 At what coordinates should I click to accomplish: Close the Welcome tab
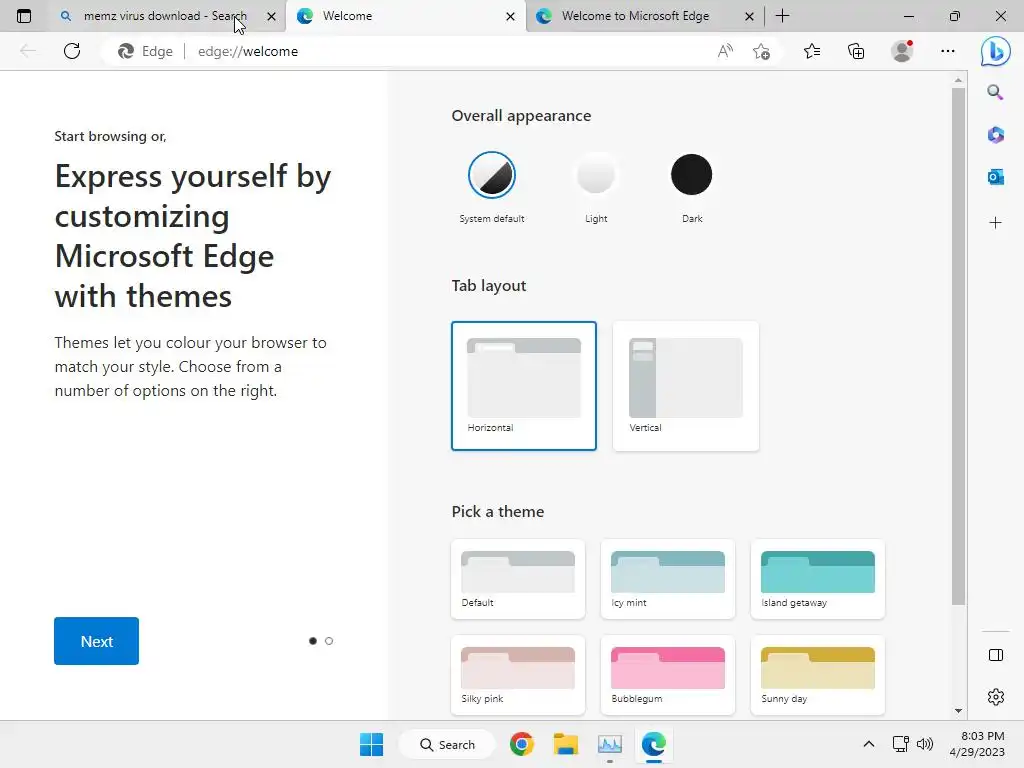(x=511, y=16)
